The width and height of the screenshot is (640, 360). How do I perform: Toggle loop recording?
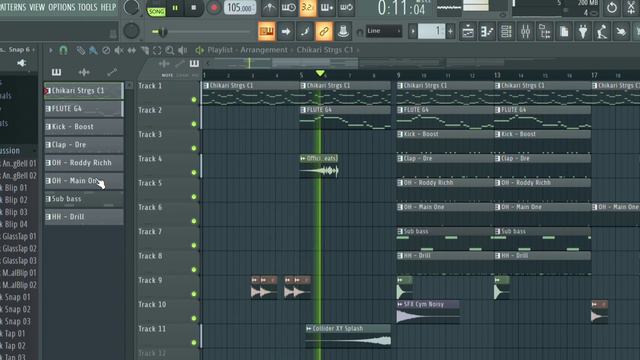tap(346, 8)
